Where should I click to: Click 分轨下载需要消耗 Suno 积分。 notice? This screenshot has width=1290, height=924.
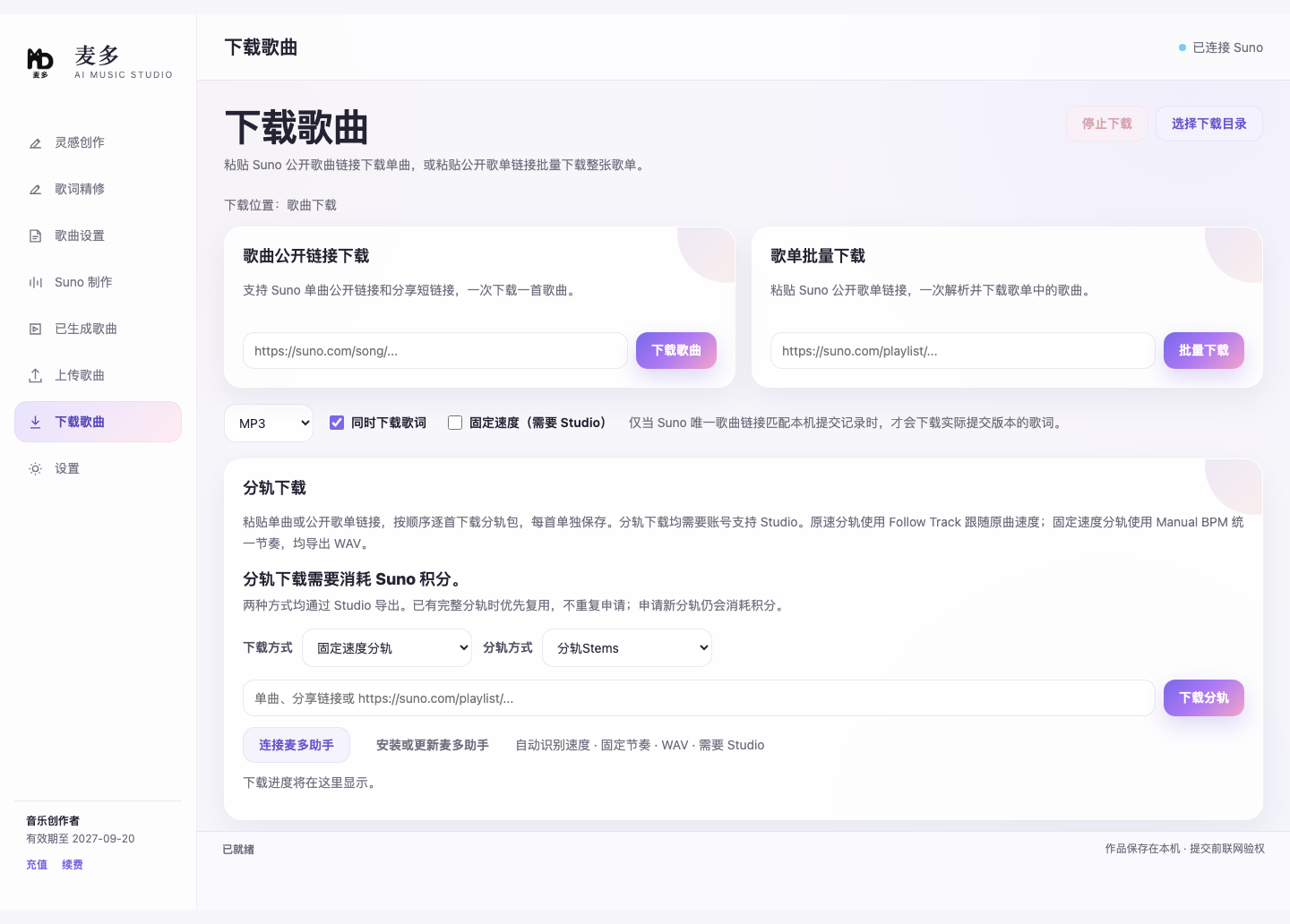pos(356,579)
